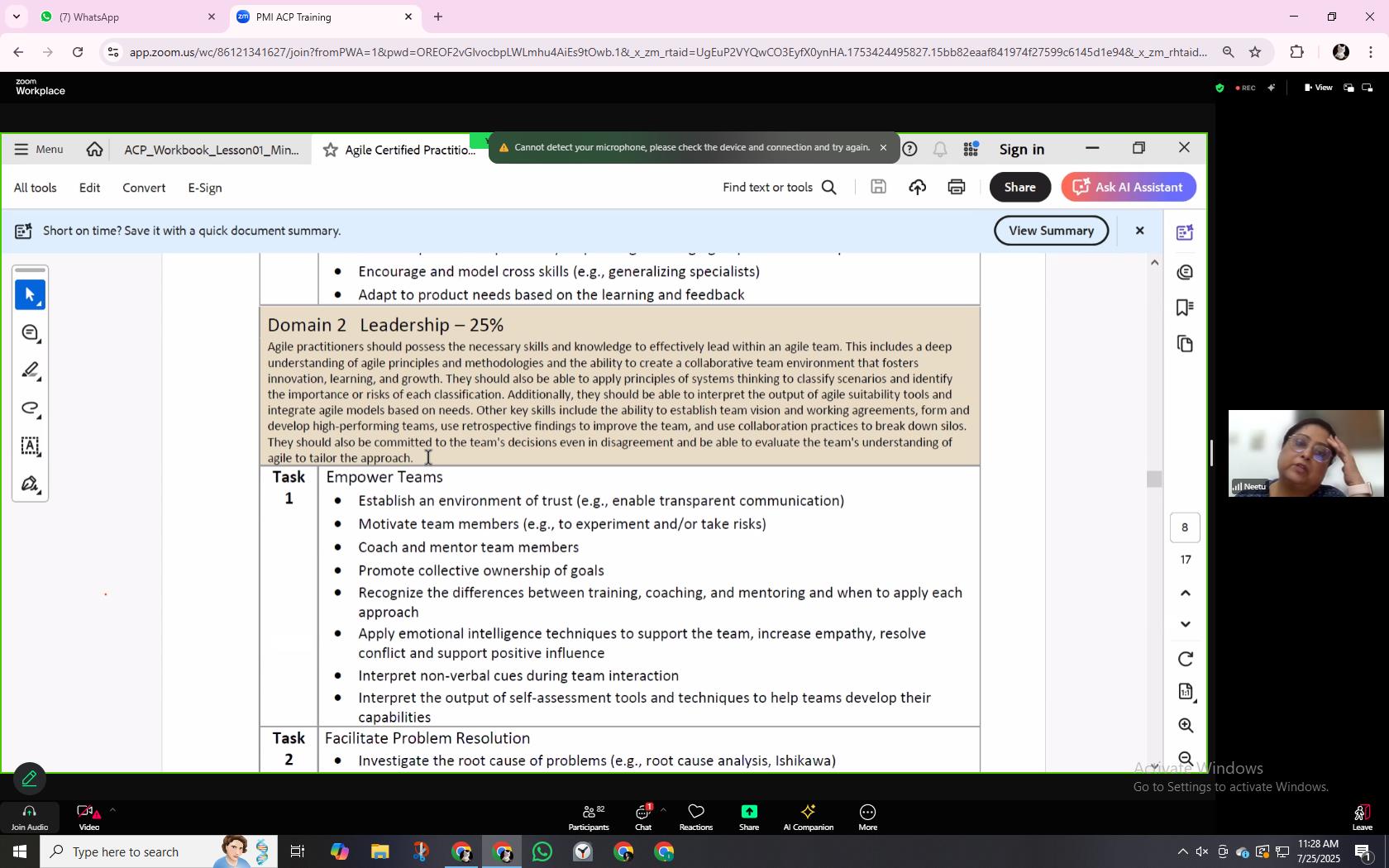Screen dimensions: 1389x868
Task: Click the green Zoom Share button
Action: pos(749,817)
